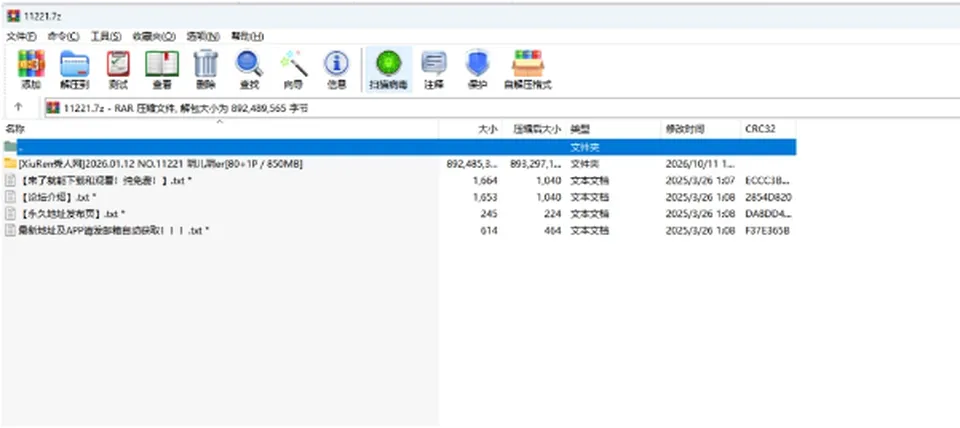This screenshot has width=960, height=428.
Task: Click the Find (查找) magnifier icon
Action: [x=249, y=64]
